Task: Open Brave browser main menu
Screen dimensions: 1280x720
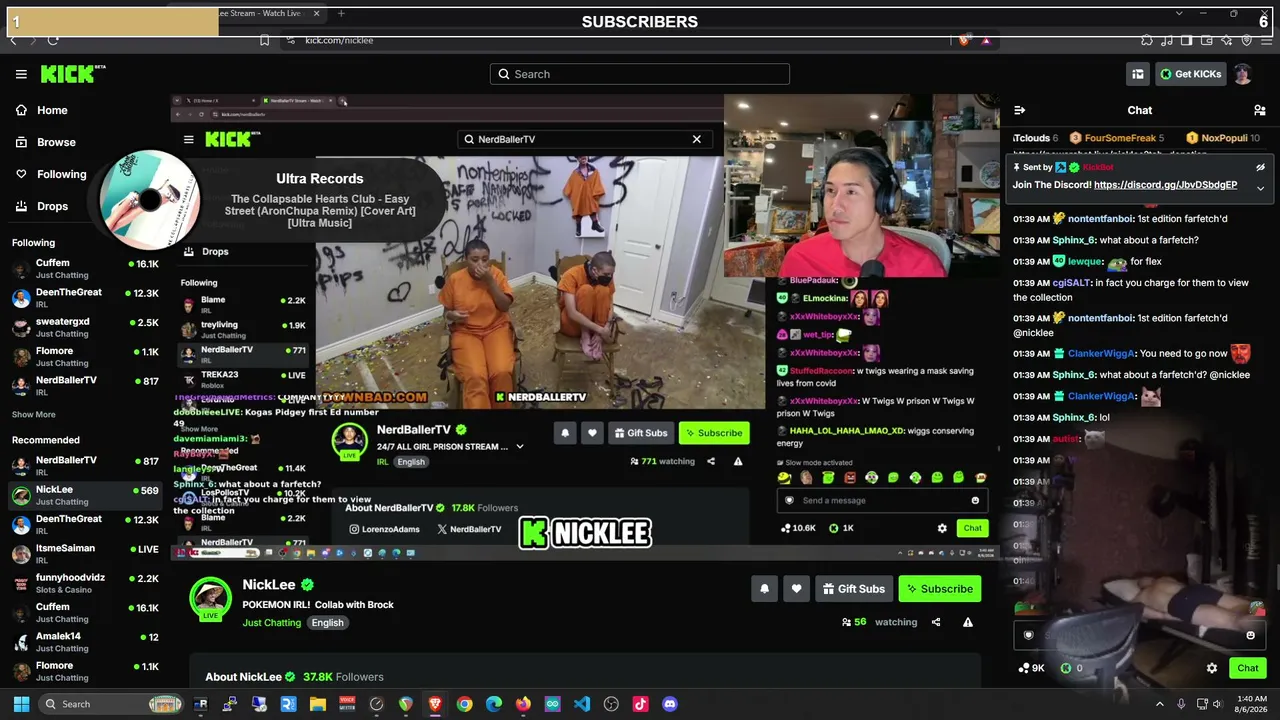Action: (1267, 40)
